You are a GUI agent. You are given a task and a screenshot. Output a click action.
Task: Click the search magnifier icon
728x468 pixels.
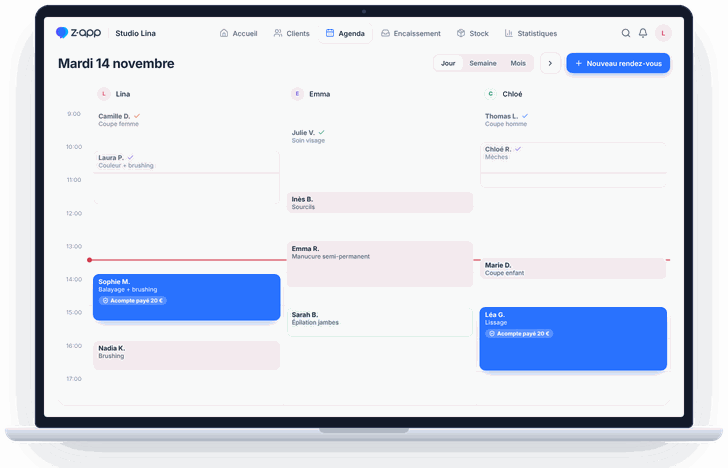626,33
